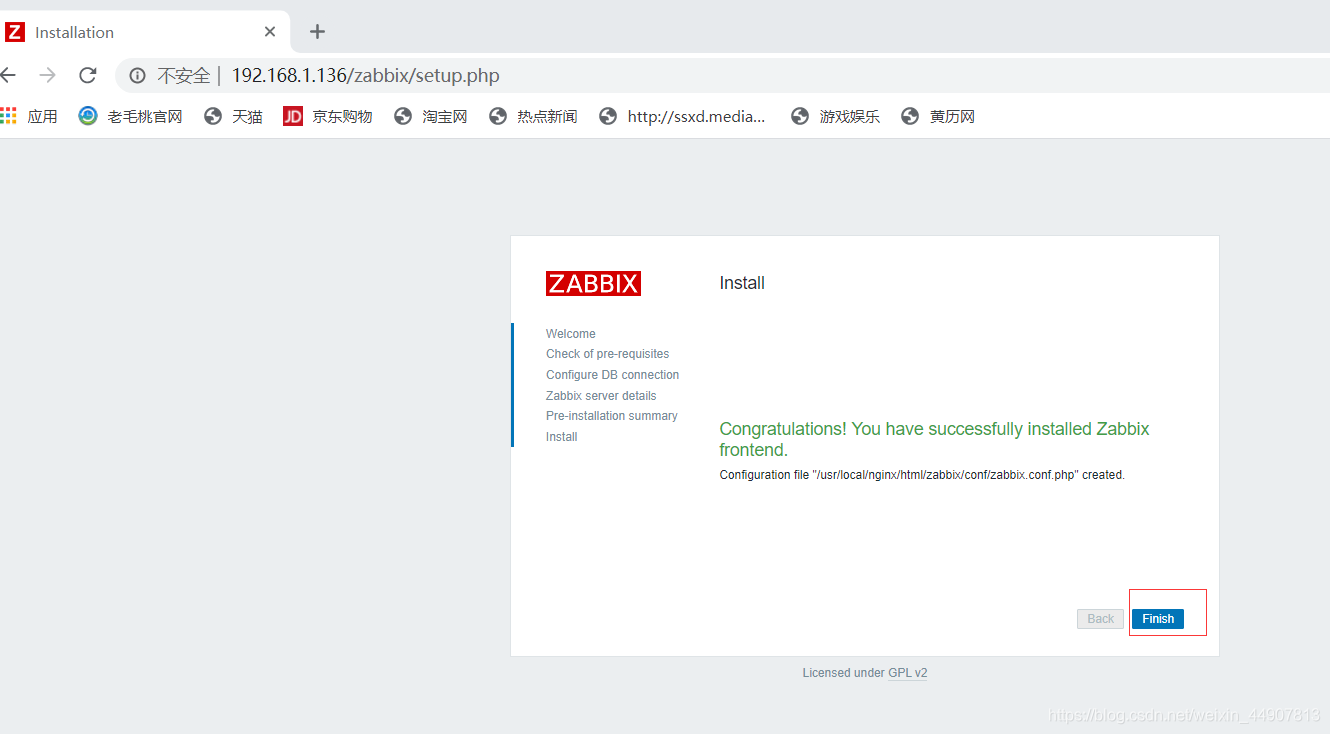Open the 天猫 bookmark

tap(233, 117)
